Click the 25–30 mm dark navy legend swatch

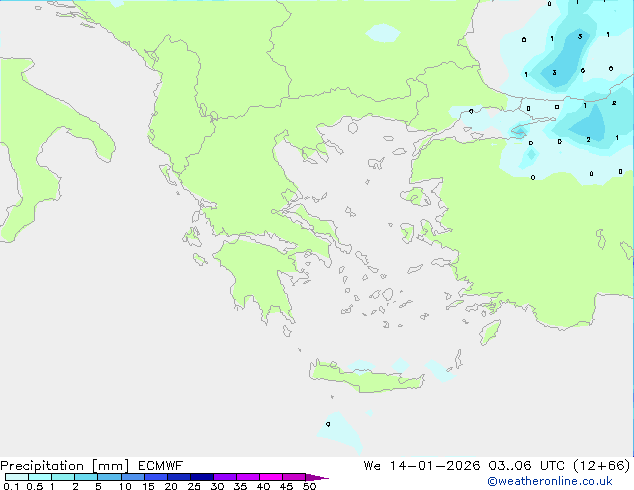(202, 477)
